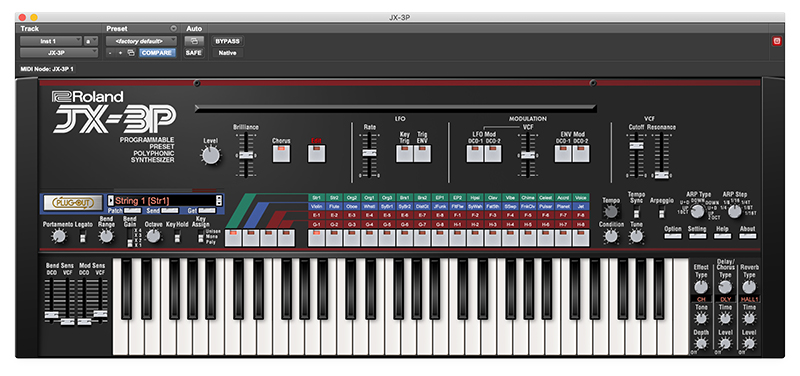
Task: Click the effect Depth knob
Action: click(x=701, y=343)
